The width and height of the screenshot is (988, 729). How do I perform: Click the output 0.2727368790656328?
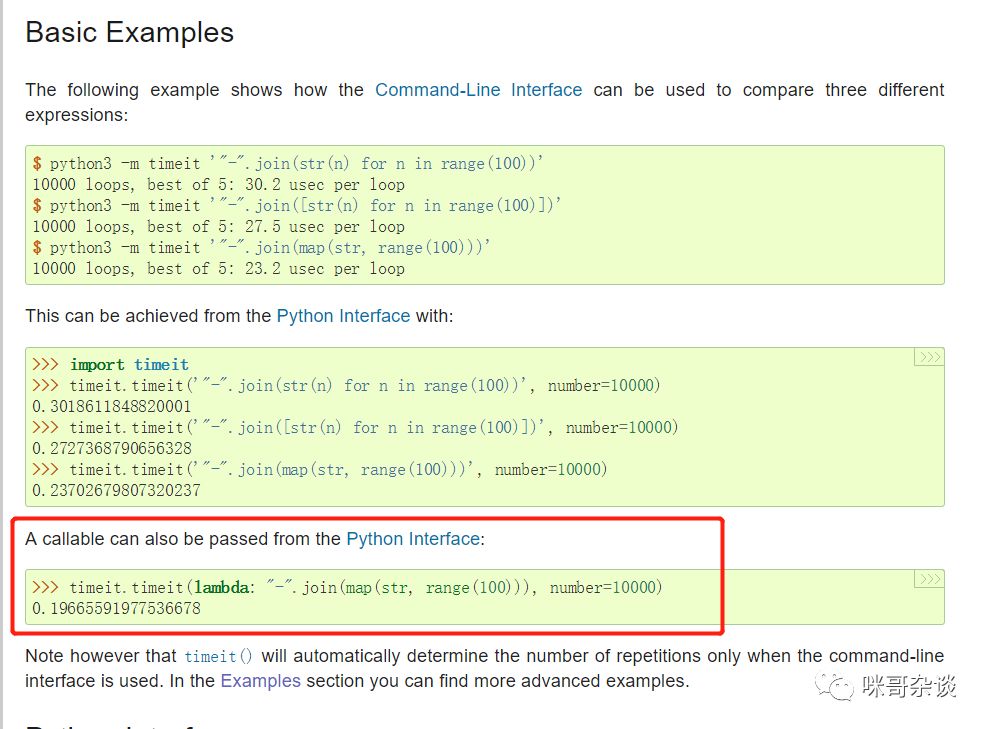pos(111,448)
